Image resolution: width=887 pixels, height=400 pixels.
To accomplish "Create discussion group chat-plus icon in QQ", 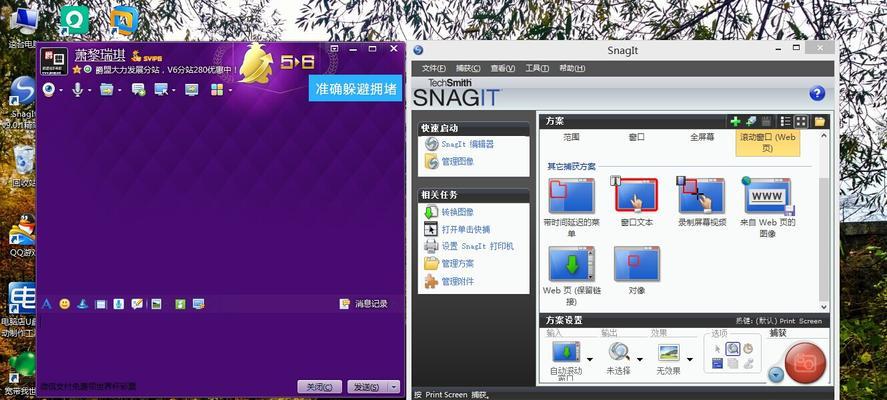I will click(138, 89).
